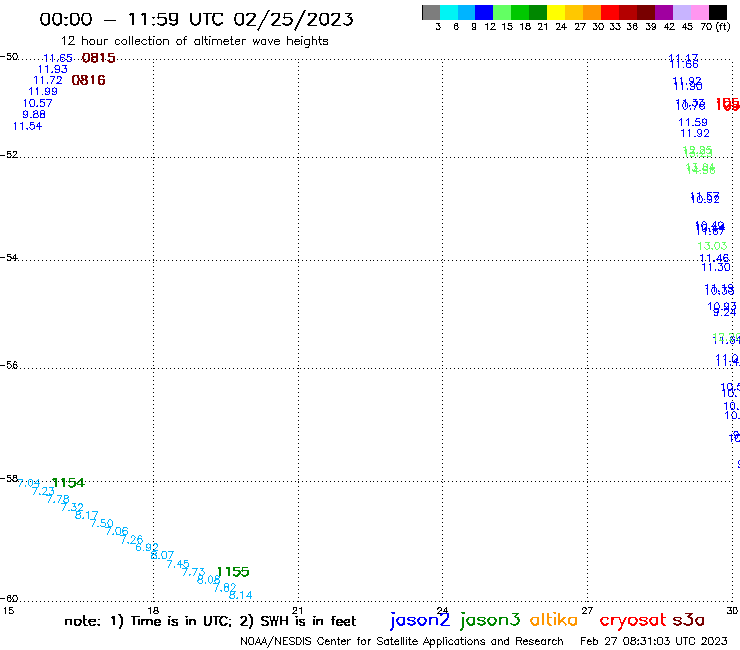Click the 7.73 wave height value
Screen dimensions: 740x650
pyautogui.click(x=193, y=572)
